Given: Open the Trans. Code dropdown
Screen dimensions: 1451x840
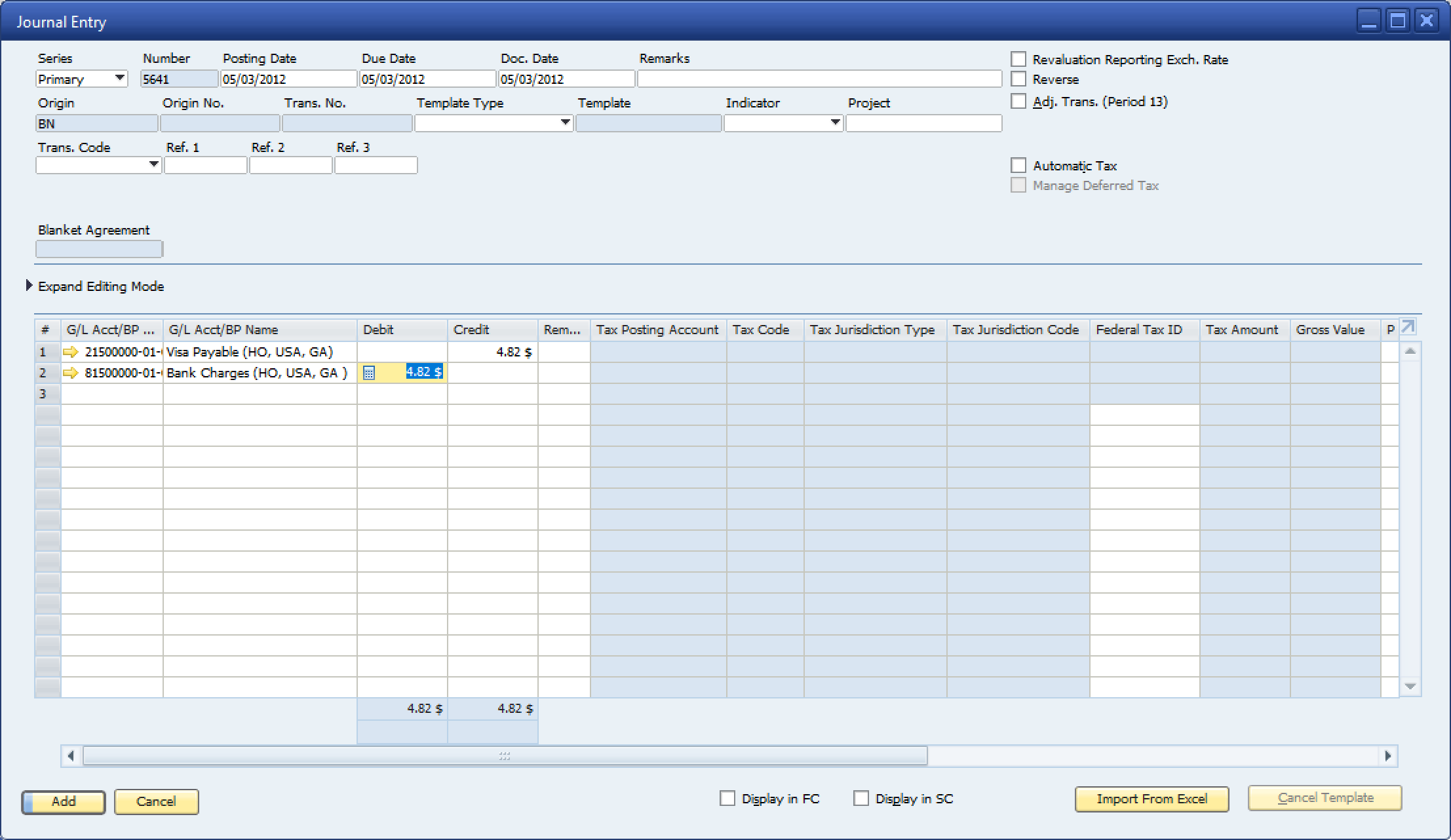Looking at the screenshot, I should pyautogui.click(x=153, y=164).
